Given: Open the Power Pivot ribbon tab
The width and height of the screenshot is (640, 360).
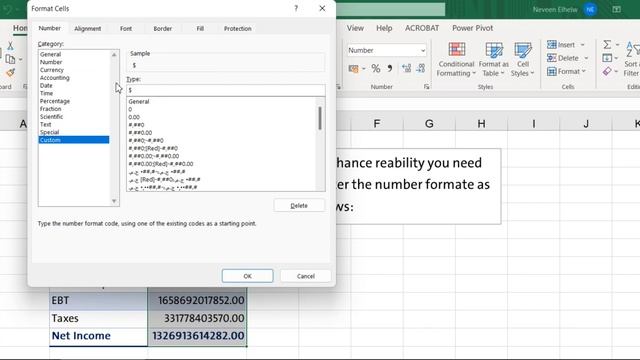Looking at the screenshot, I should click(x=472, y=28).
